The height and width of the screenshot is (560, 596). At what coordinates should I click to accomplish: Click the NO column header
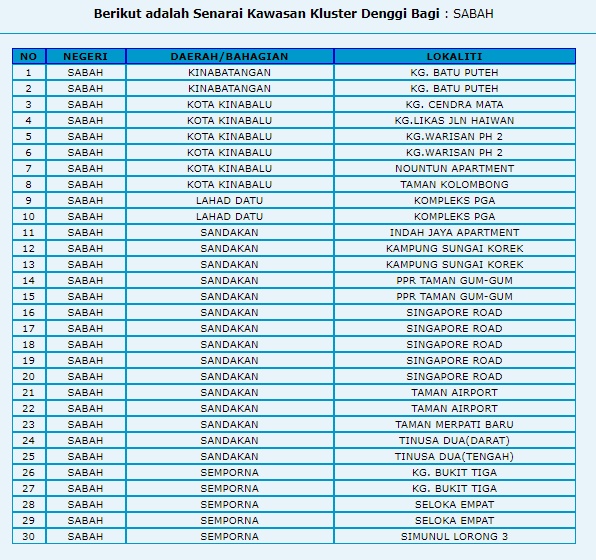pos(29,56)
